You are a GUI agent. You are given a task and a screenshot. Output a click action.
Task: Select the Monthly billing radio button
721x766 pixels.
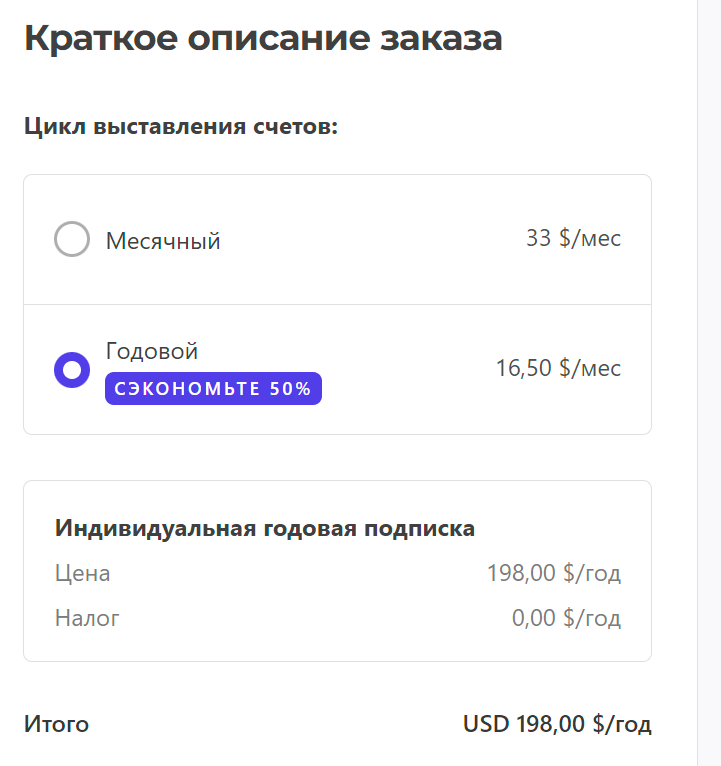tap(72, 240)
